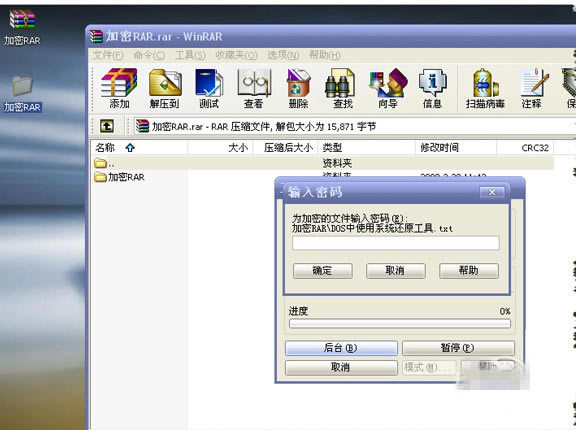Select the parent folder '..' row
The width and height of the screenshot is (576, 430).
point(323,163)
